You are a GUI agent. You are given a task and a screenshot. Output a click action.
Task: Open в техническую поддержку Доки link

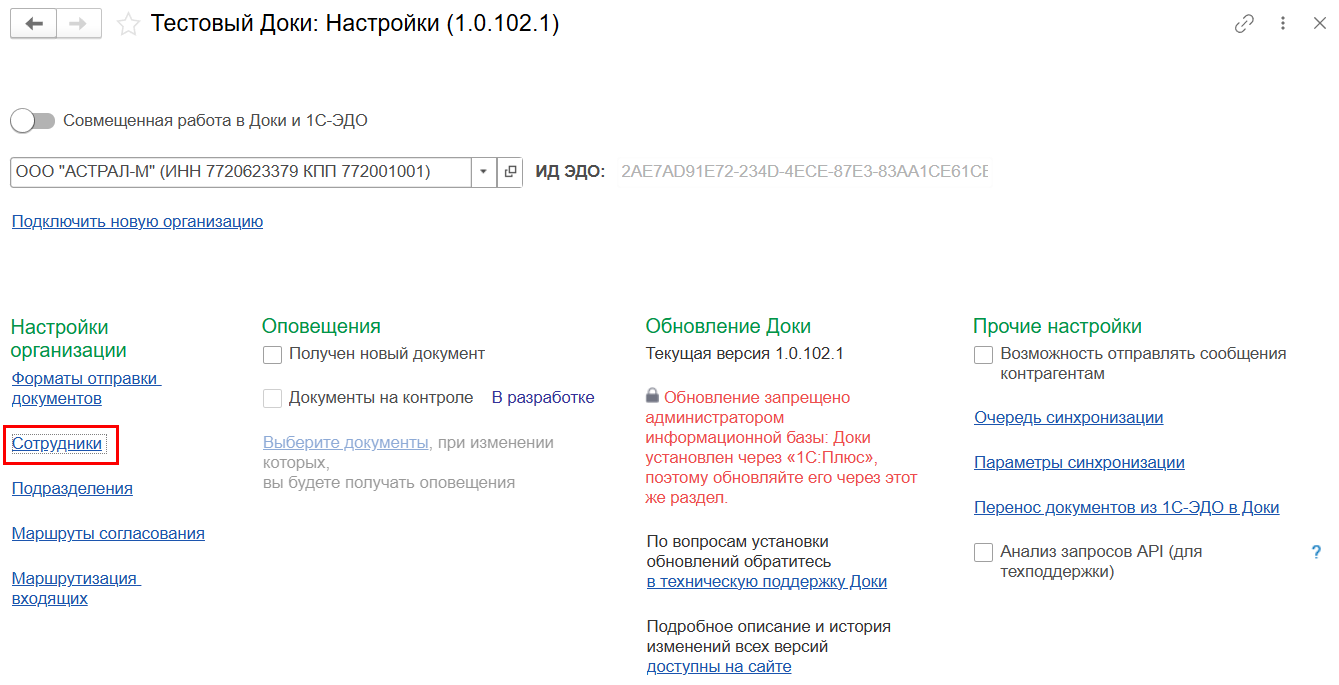(x=767, y=581)
